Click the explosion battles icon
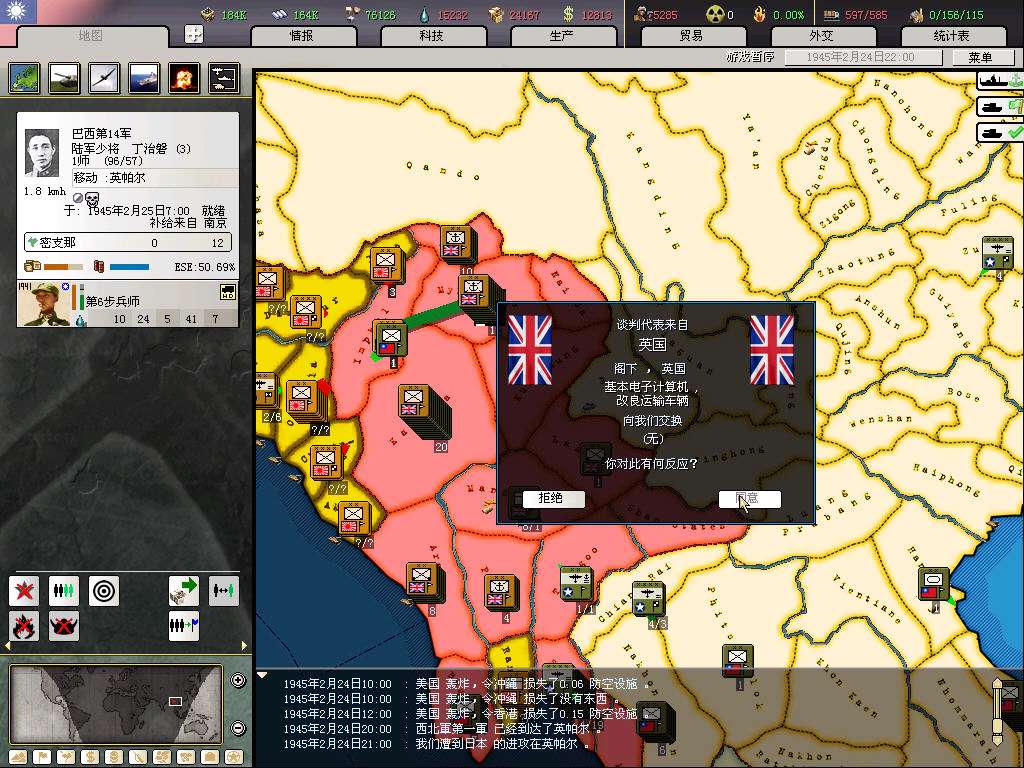 (183, 77)
